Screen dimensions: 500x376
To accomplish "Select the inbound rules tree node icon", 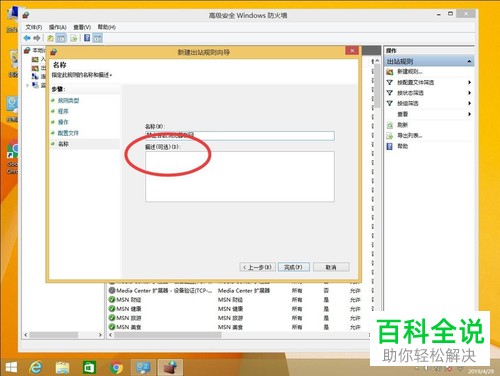I will pos(35,59).
